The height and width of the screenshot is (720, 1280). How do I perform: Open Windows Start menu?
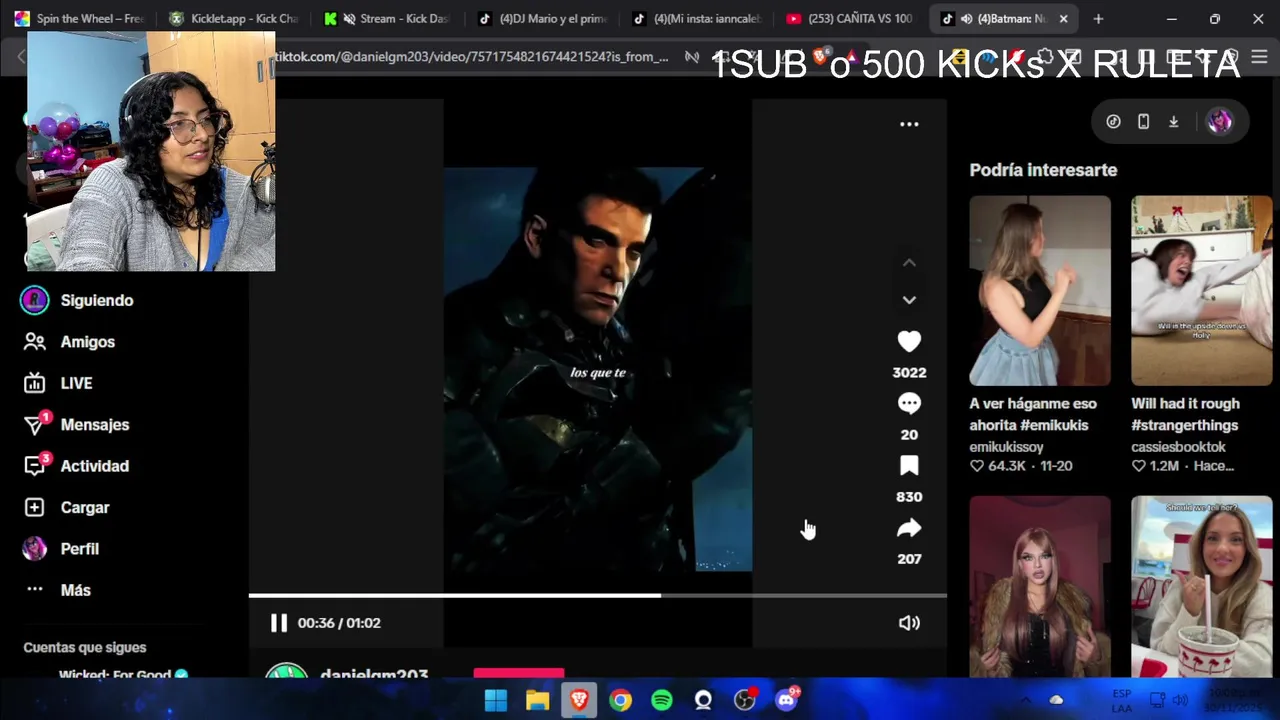pyautogui.click(x=496, y=701)
